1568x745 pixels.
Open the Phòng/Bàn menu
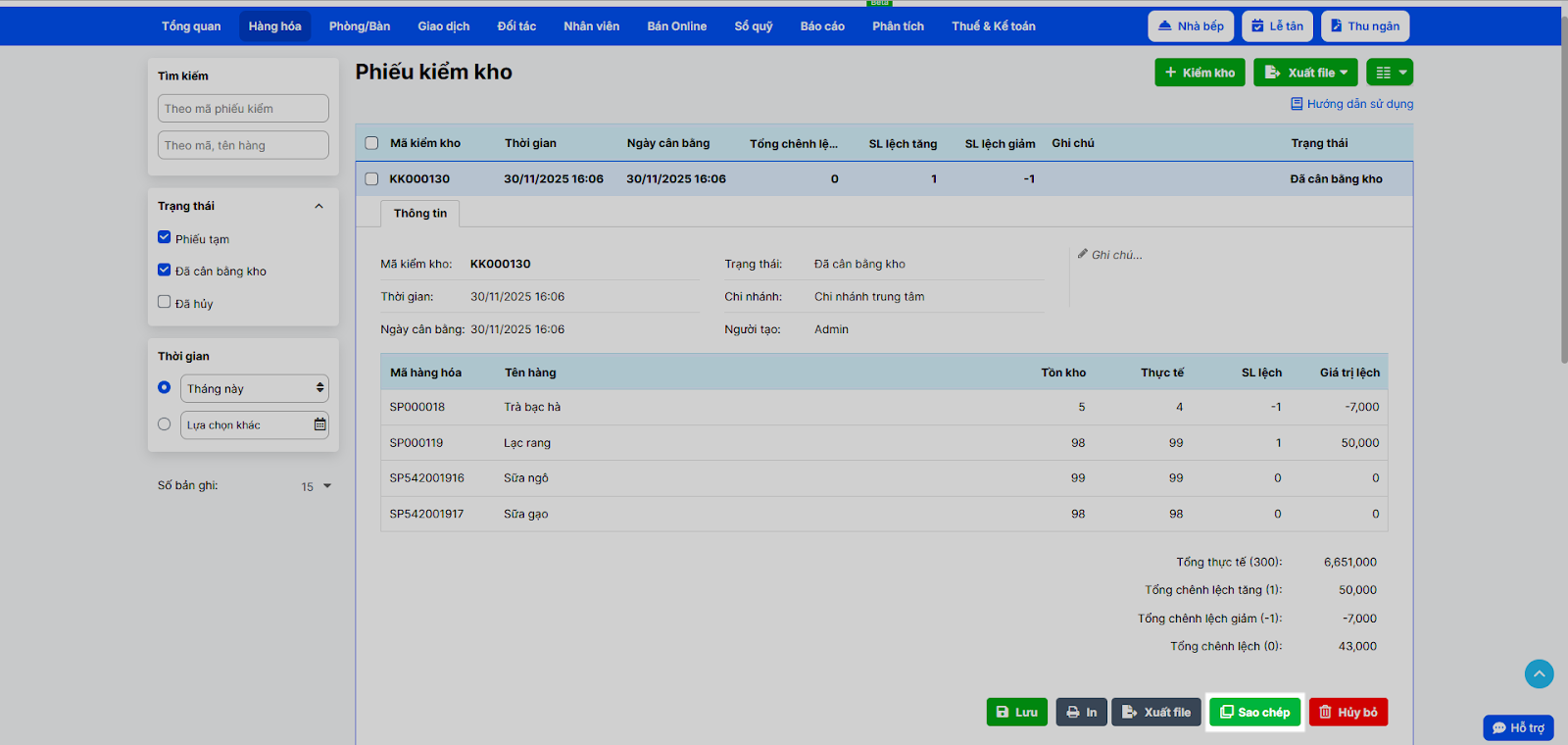click(360, 26)
